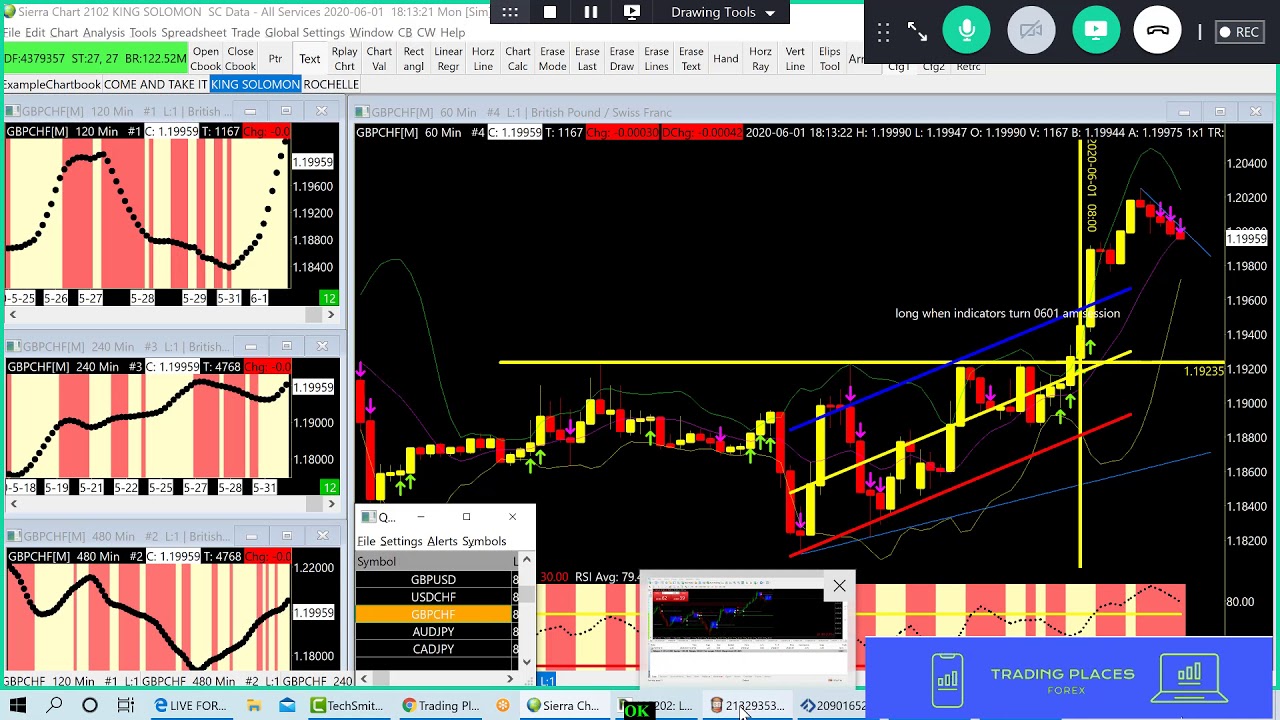
Task: Open the Drawing Tools dropdown
Action: (723, 12)
